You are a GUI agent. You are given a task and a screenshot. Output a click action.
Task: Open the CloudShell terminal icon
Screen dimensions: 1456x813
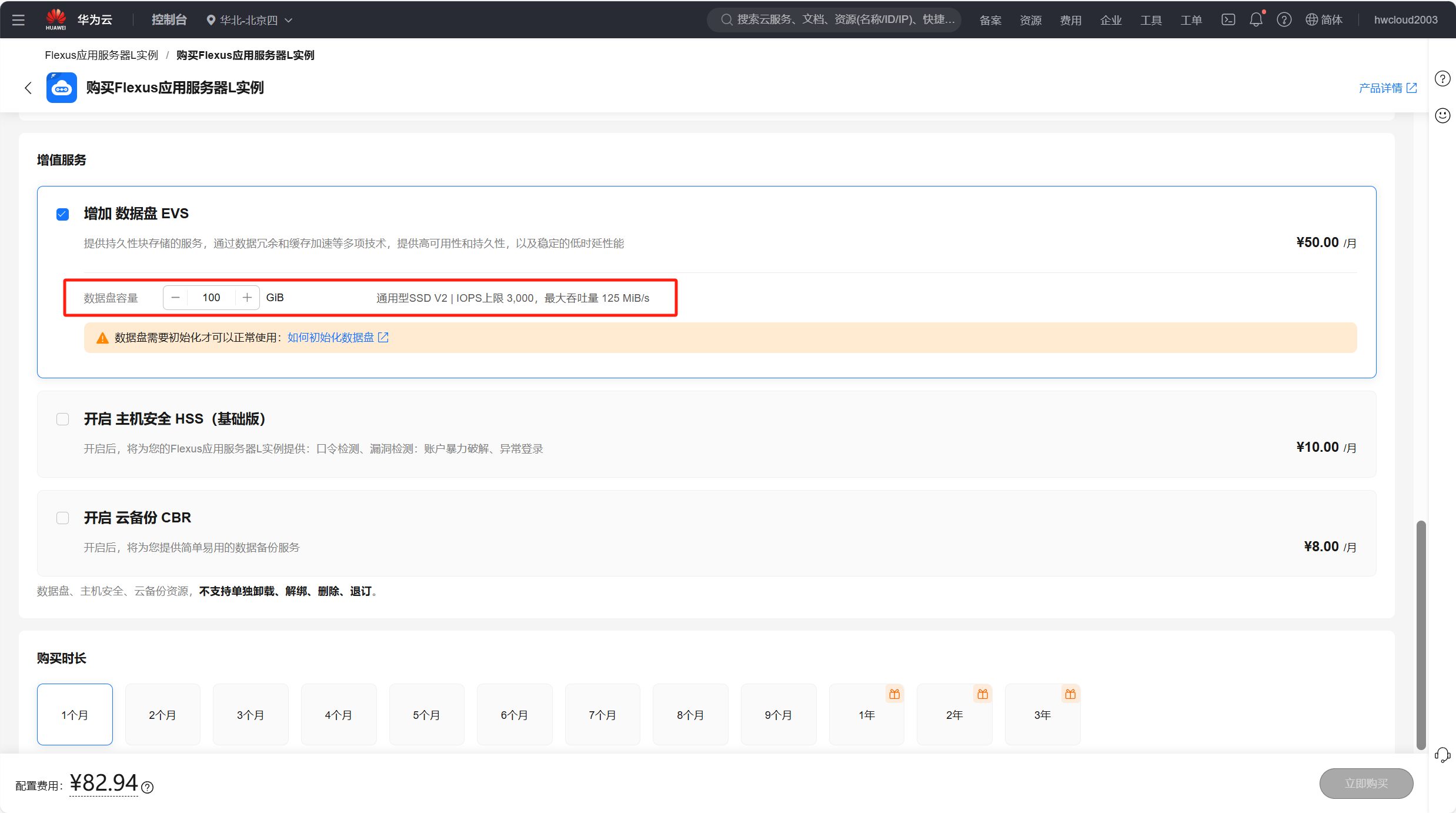tap(1228, 20)
